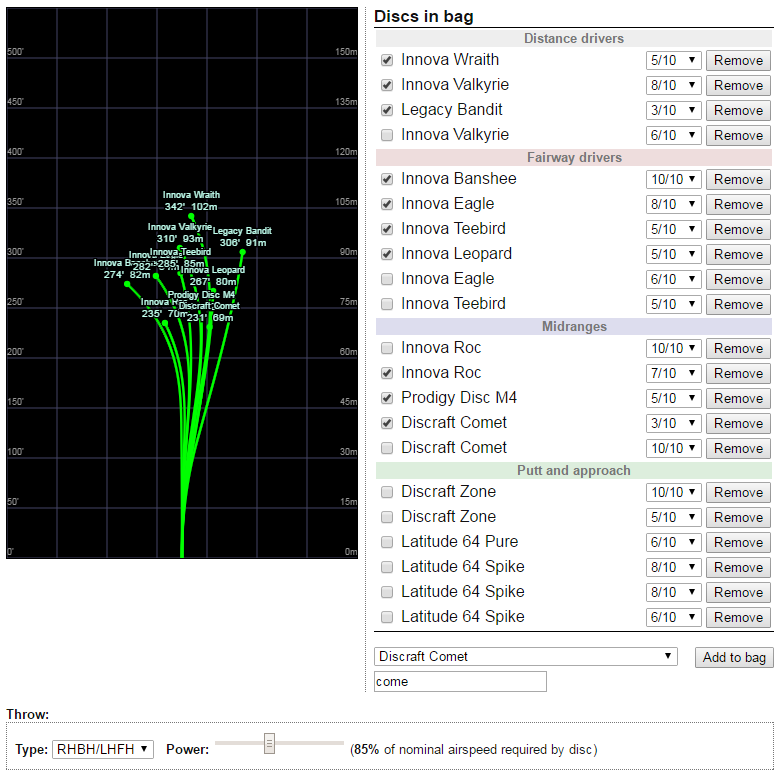Uncheck the Prodigy Disc M4 checkbox
Viewport: 779px width, 775px height.
[387, 398]
